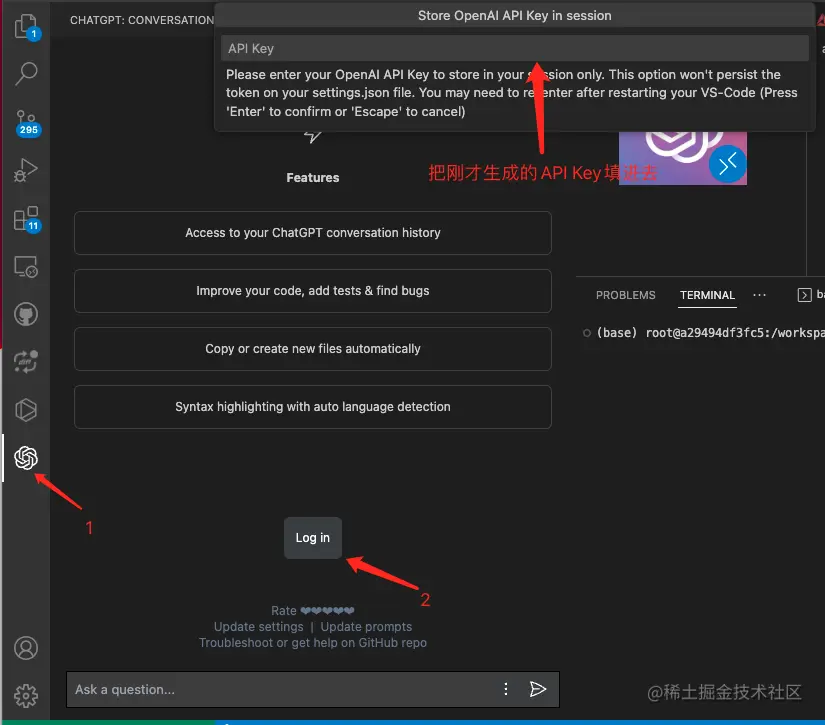
Task: Open Extensions view with 11 badge
Action: [x=26, y=218]
